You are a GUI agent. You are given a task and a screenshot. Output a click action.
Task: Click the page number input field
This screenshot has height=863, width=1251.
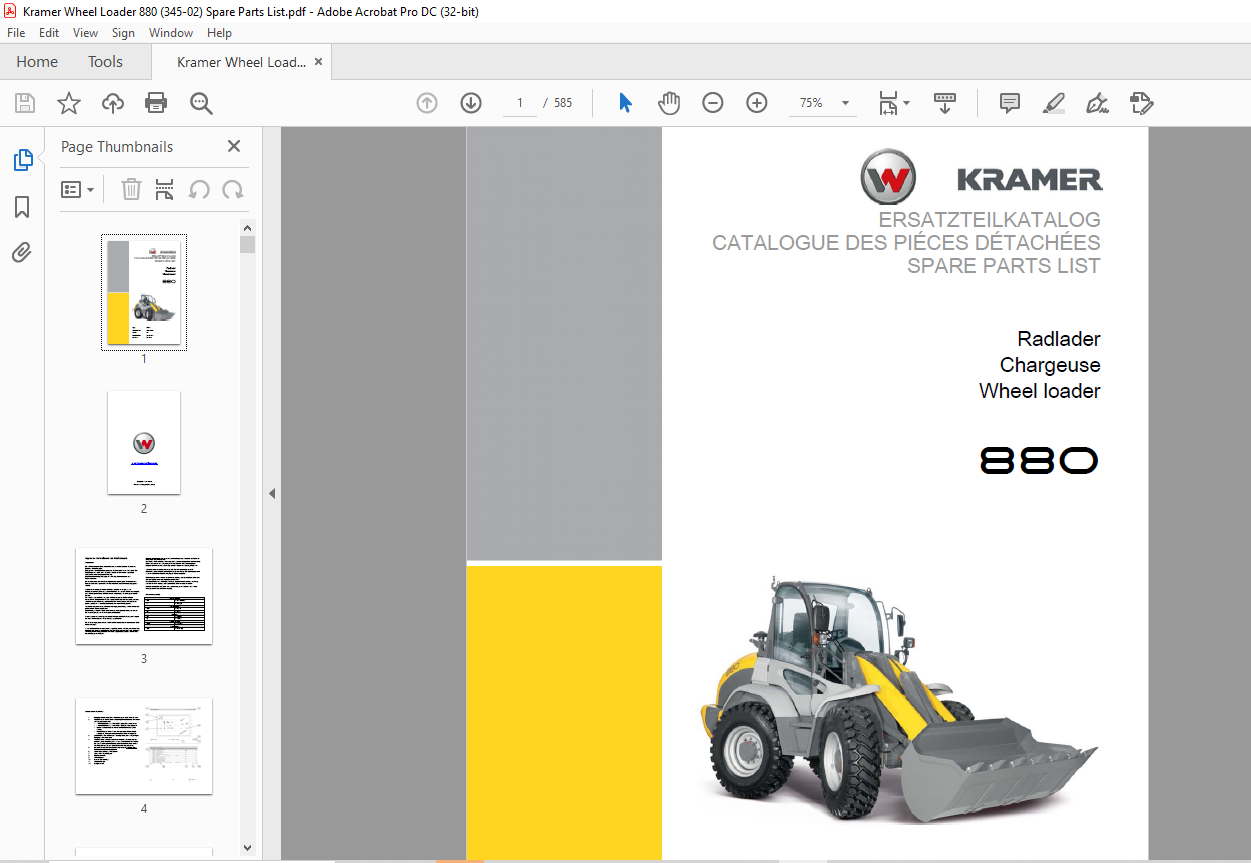(520, 103)
